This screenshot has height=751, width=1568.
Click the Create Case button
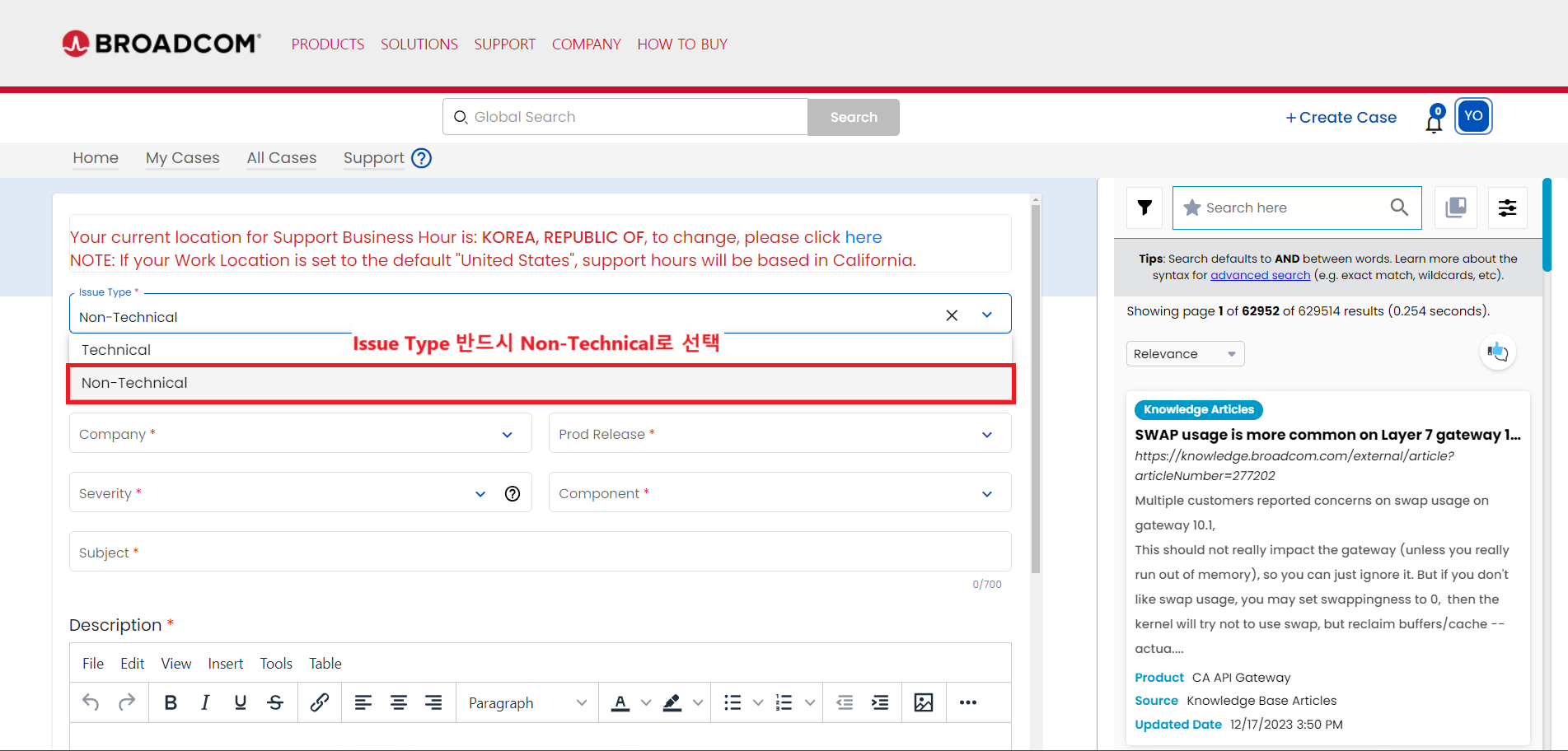1341,118
